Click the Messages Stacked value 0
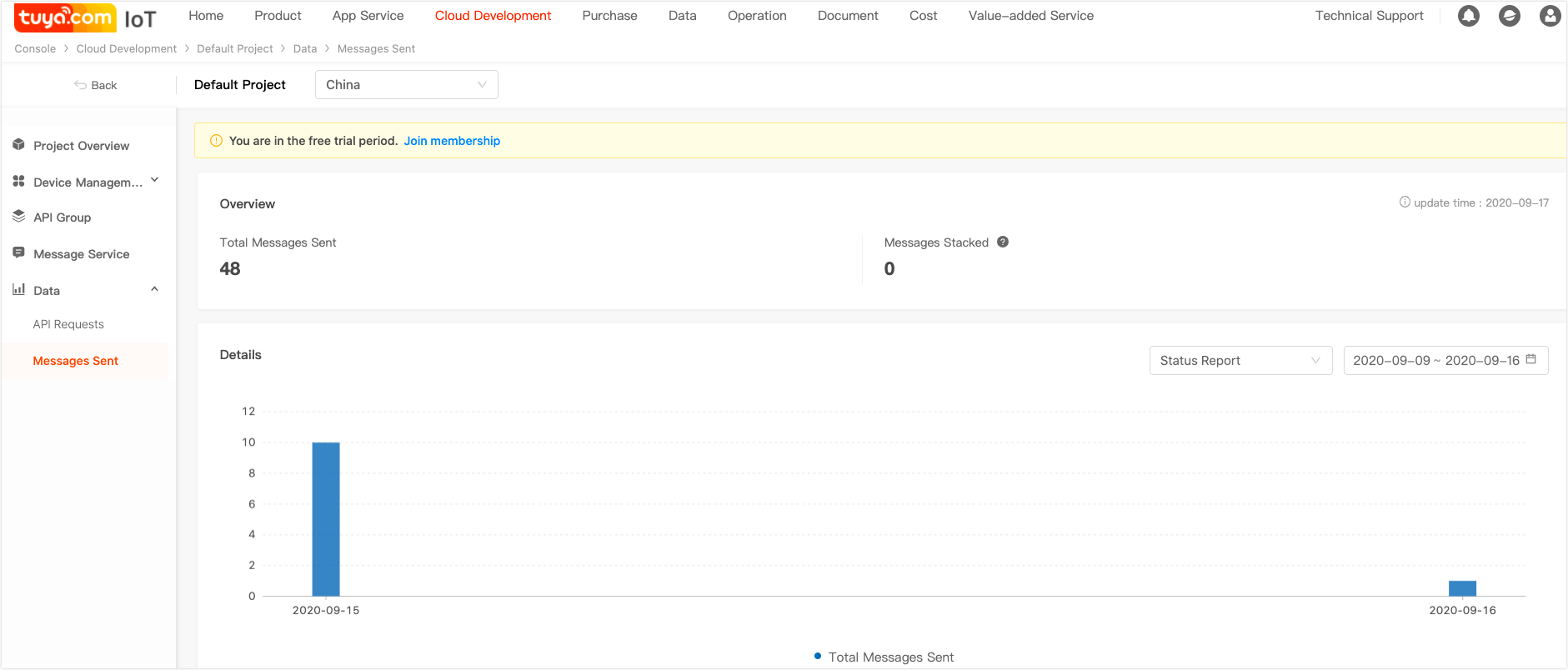1568x670 pixels. (x=889, y=268)
